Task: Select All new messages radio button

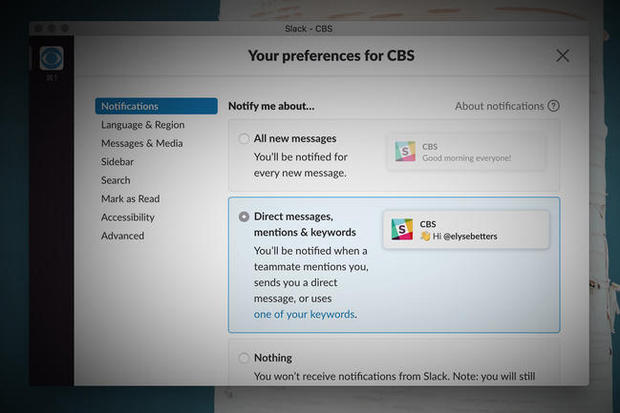Action: tap(244, 139)
